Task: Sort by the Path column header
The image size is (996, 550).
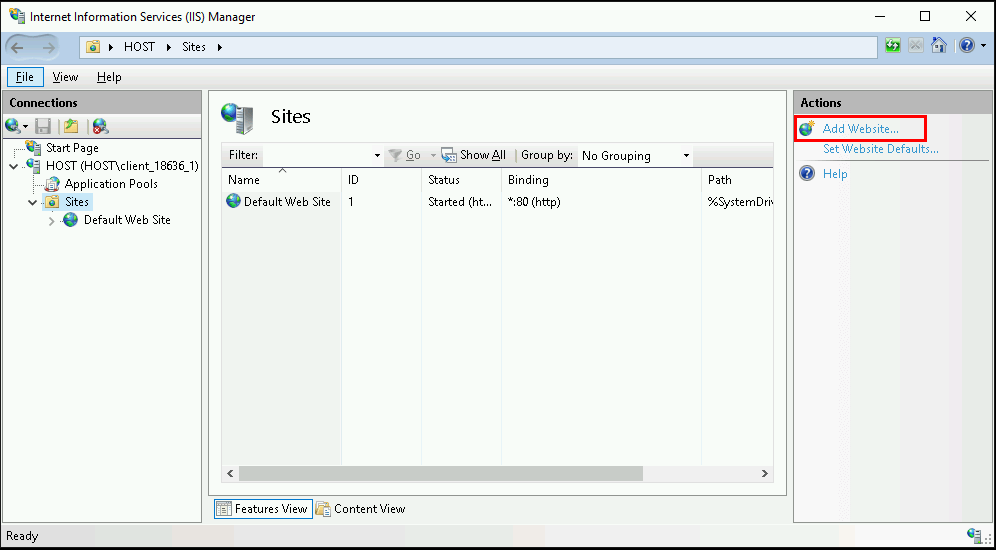Action: coord(737,180)
